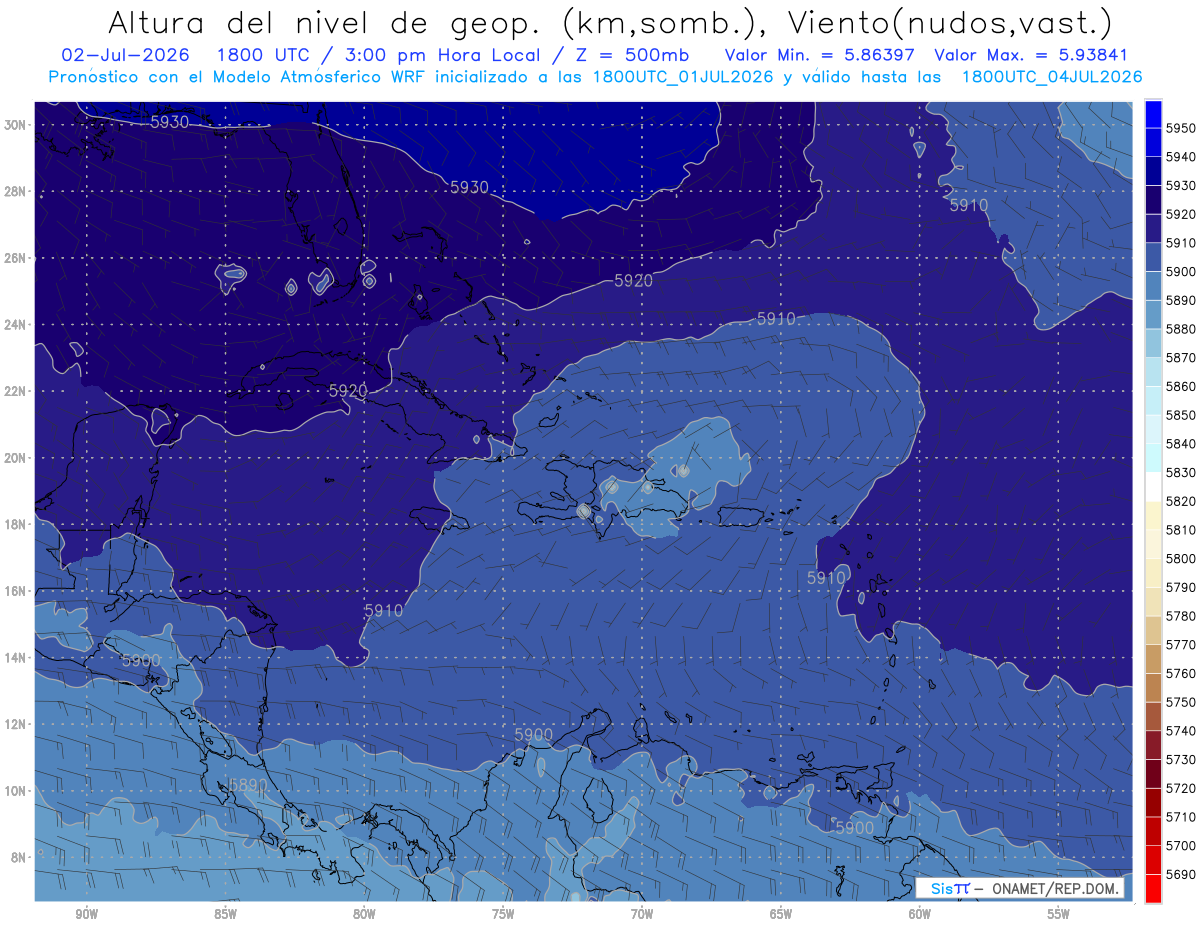Click the 28N latitude axis label

click(x=14, y=191)
